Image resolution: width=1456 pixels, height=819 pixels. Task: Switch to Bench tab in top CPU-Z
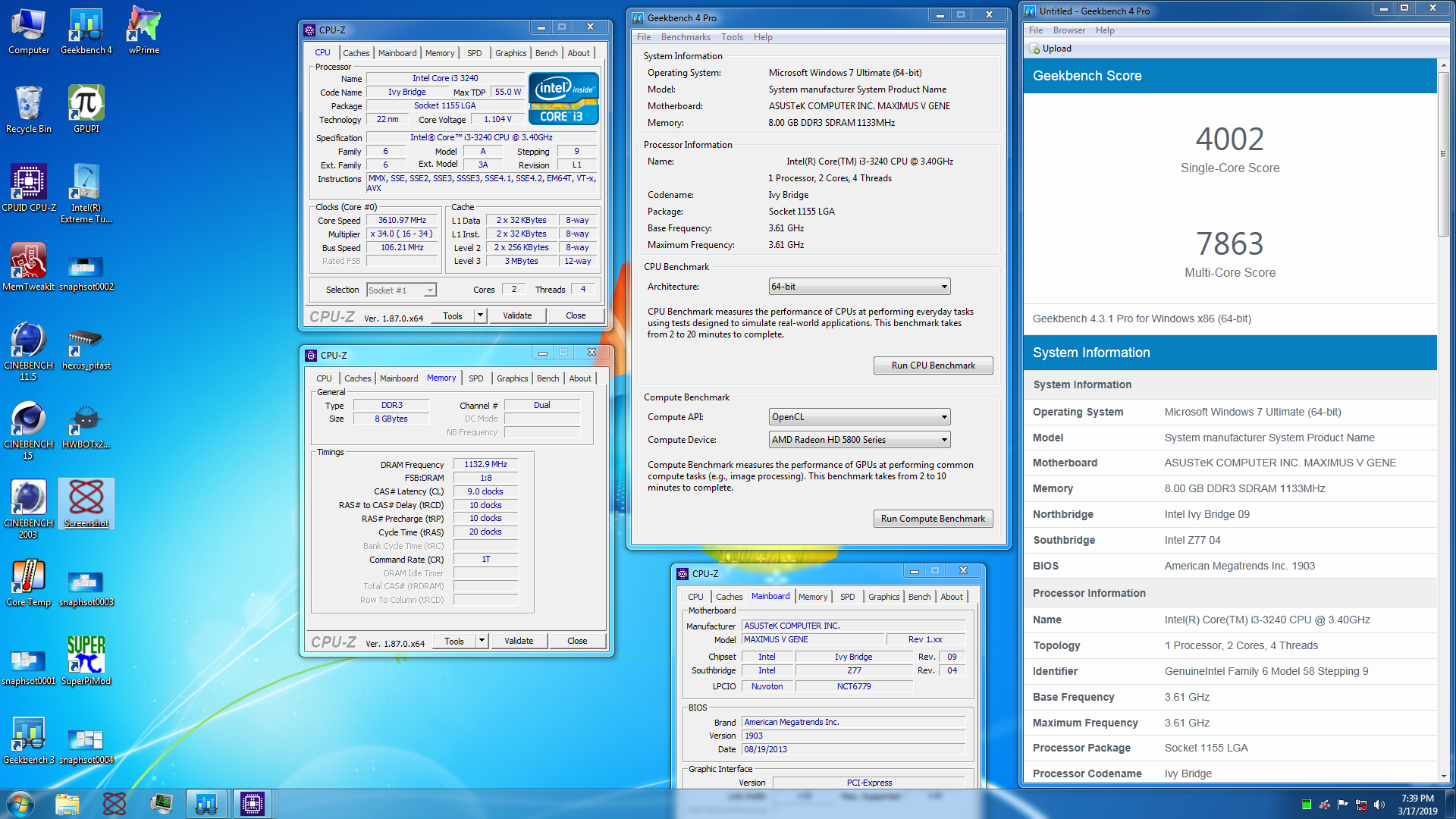[x=546, y=53]
